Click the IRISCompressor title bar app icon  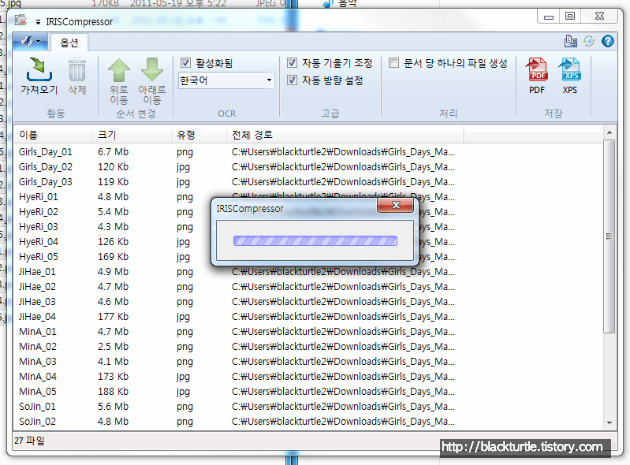point(20,20)
